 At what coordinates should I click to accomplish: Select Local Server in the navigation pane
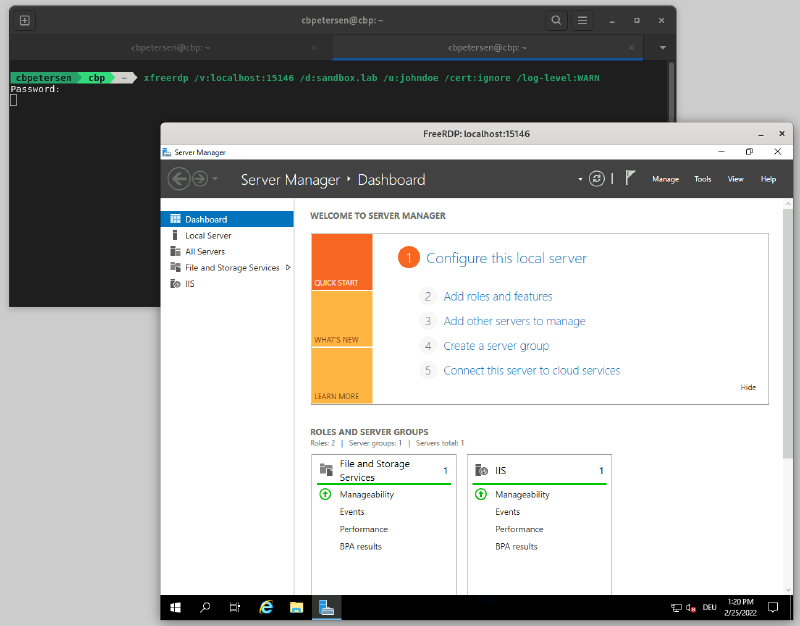pyautogui.click(x=208, y=236)
